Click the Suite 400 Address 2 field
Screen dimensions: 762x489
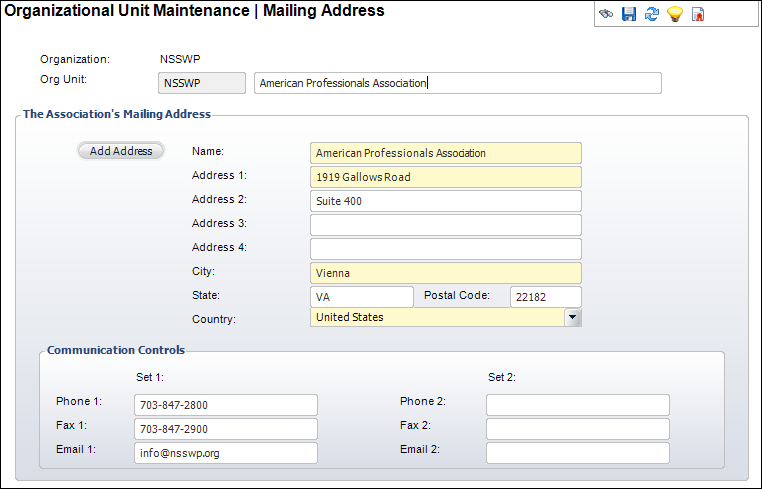[x=446, y=201]
